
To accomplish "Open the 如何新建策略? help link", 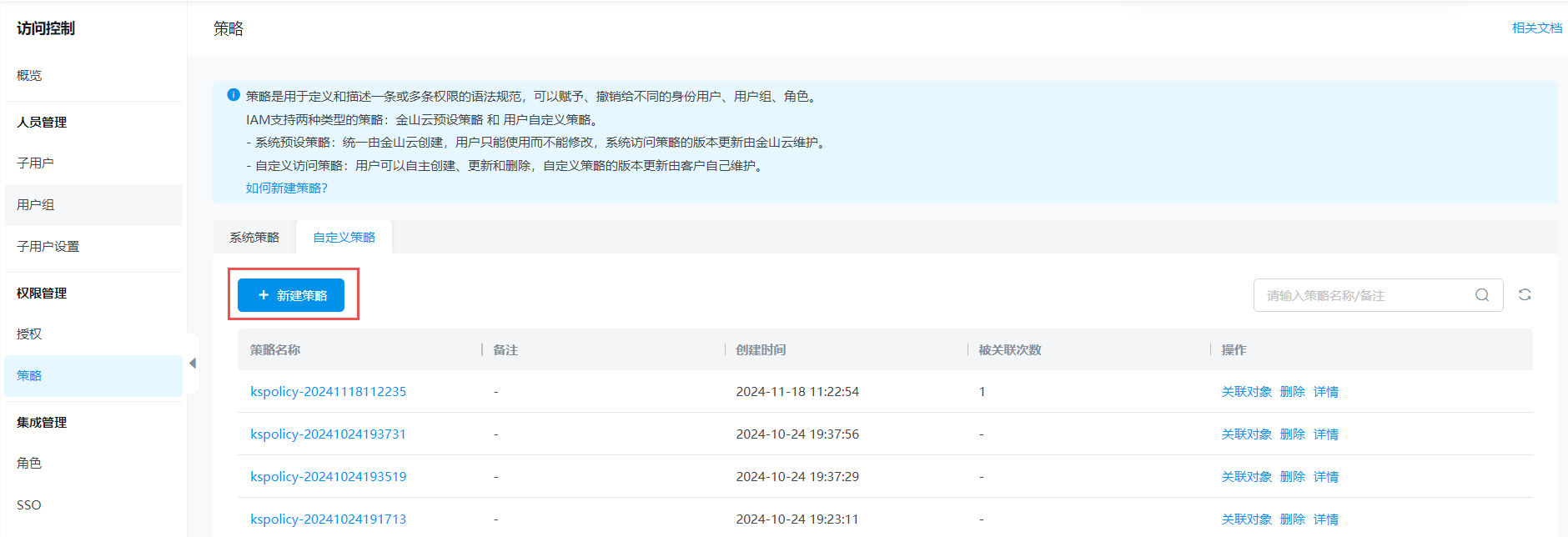I will [x=286, y=188].
